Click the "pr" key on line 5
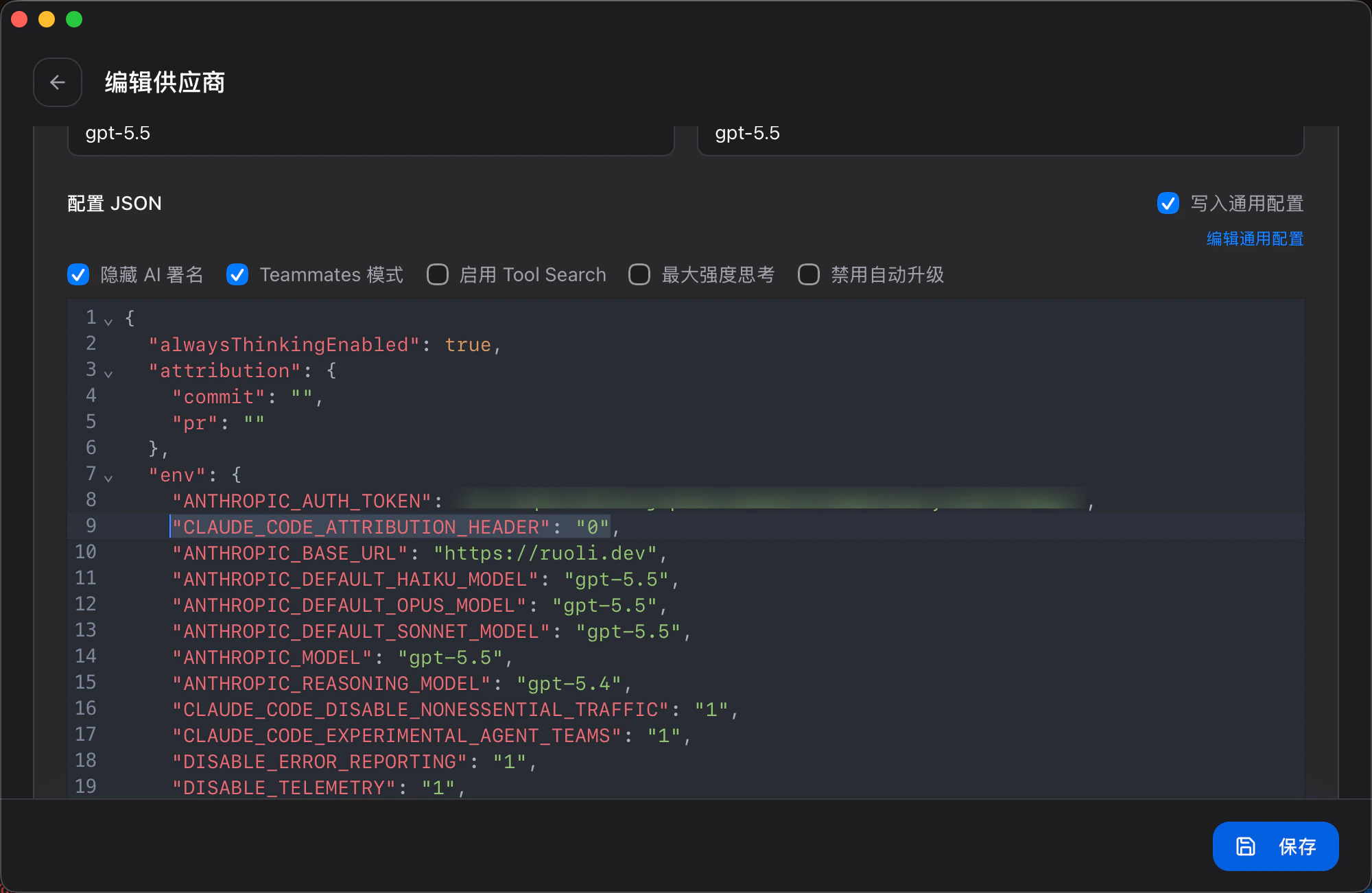Viewport: 1372px width, 893px height. 195,422
